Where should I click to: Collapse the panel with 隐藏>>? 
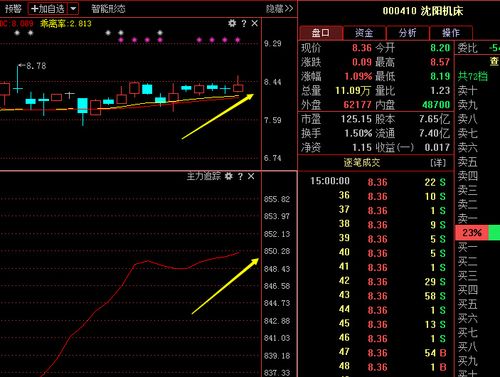pos(279,9)
